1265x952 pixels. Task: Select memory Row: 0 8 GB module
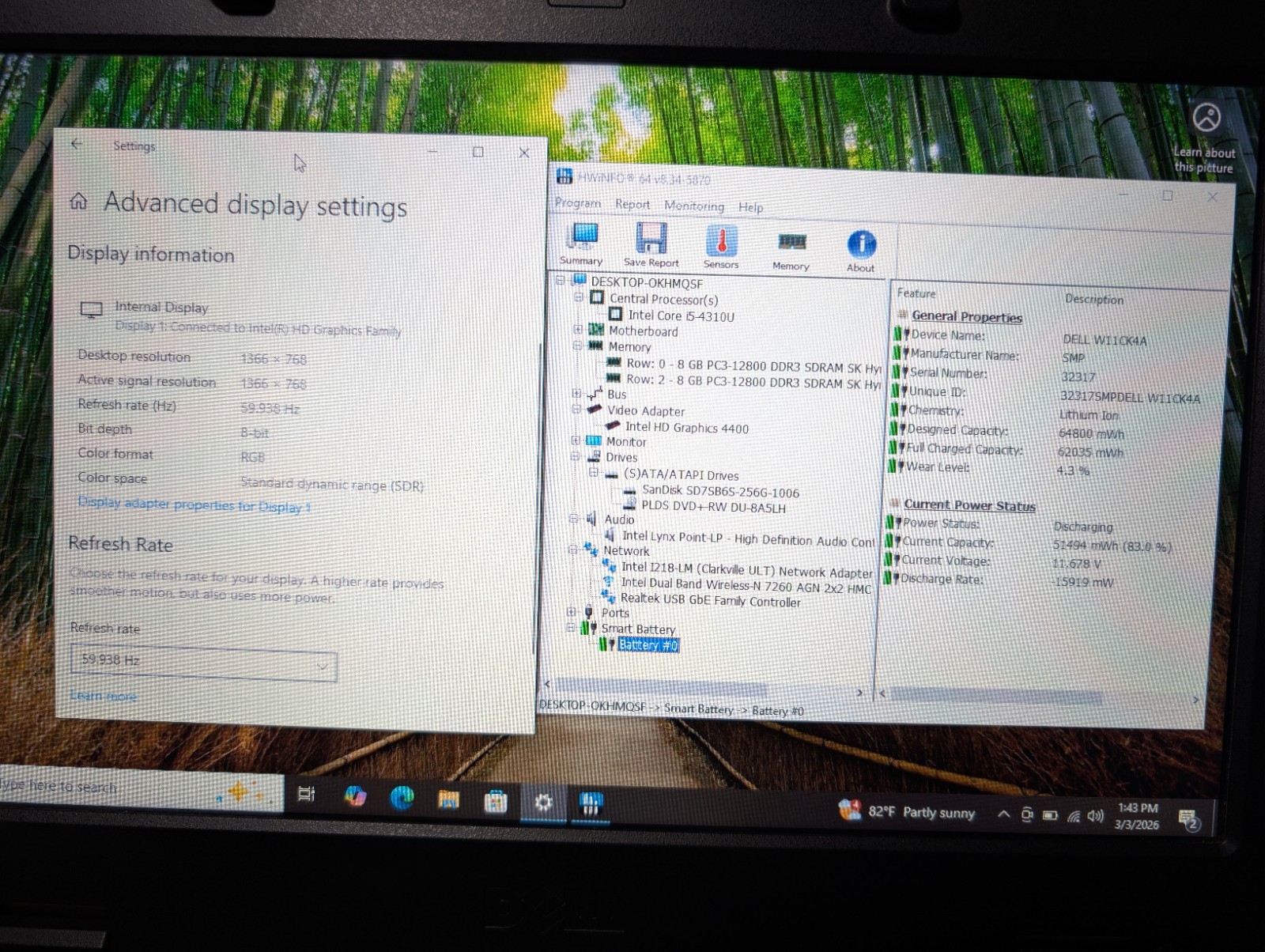pos(753,365)
